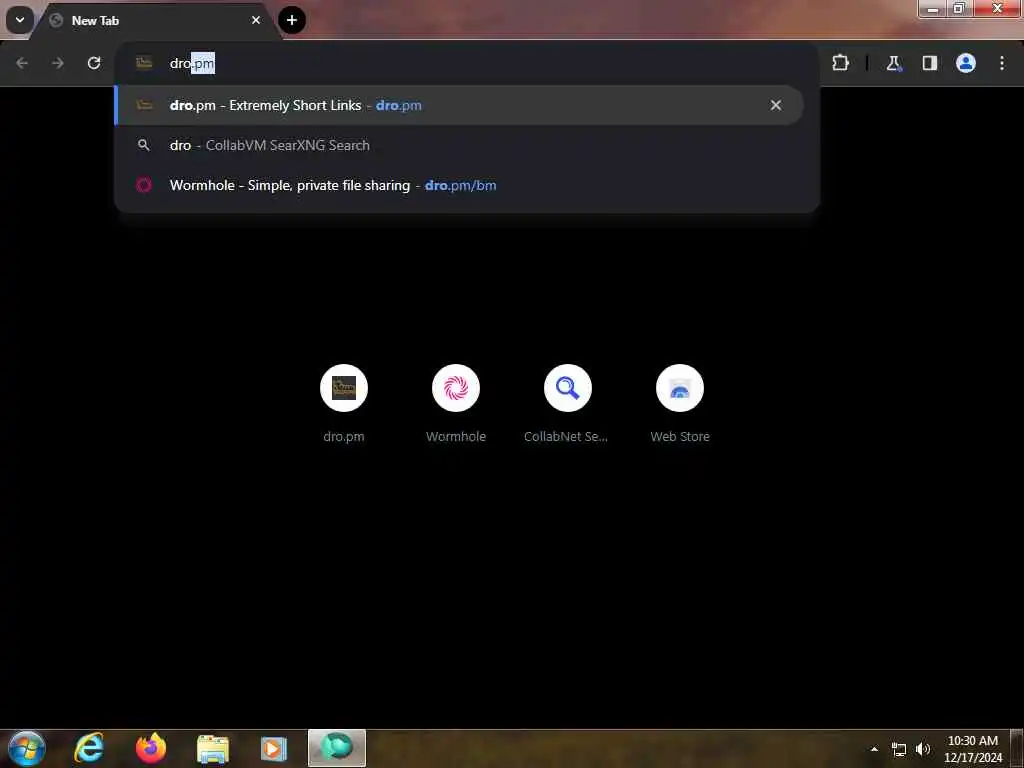1024x768 pixels.
Task: Choose dro CollabVM SearXNG Search suggestion
Action: pyautogui.click(x=458, y=145)
